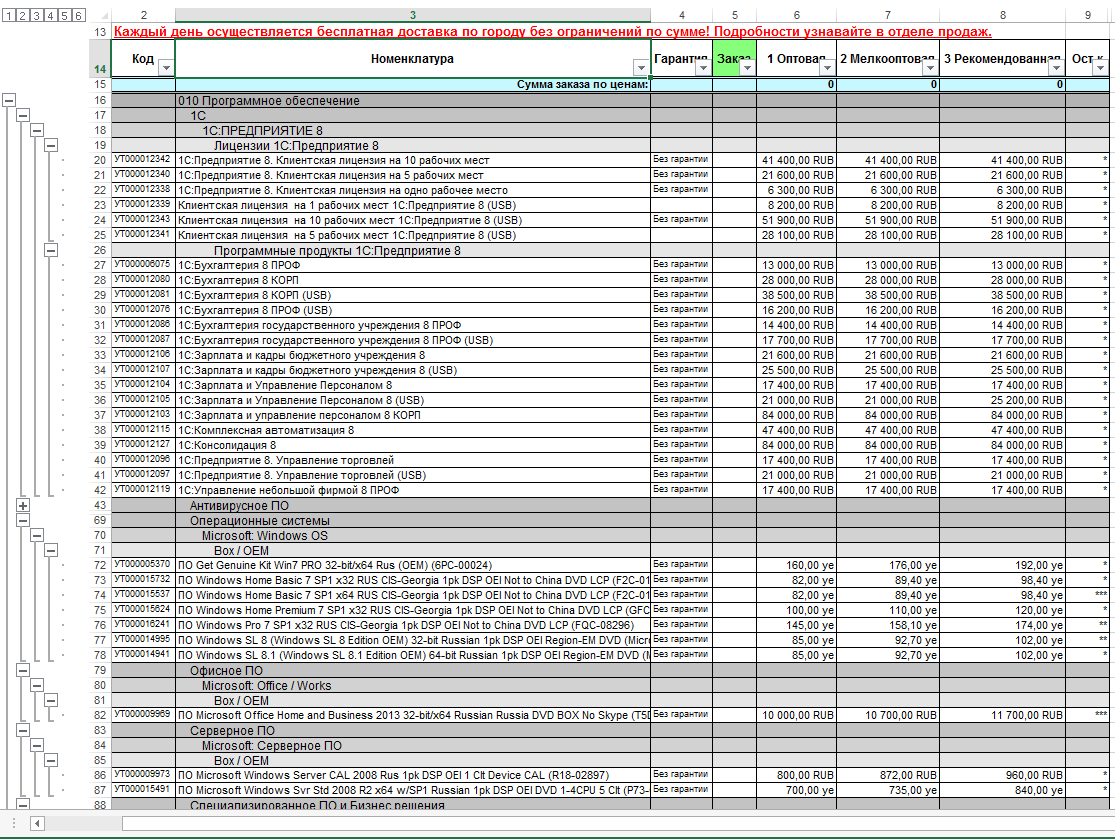Show outline level 4 rows
This screenshot has height=839, width=1115.
pos(50,16)
